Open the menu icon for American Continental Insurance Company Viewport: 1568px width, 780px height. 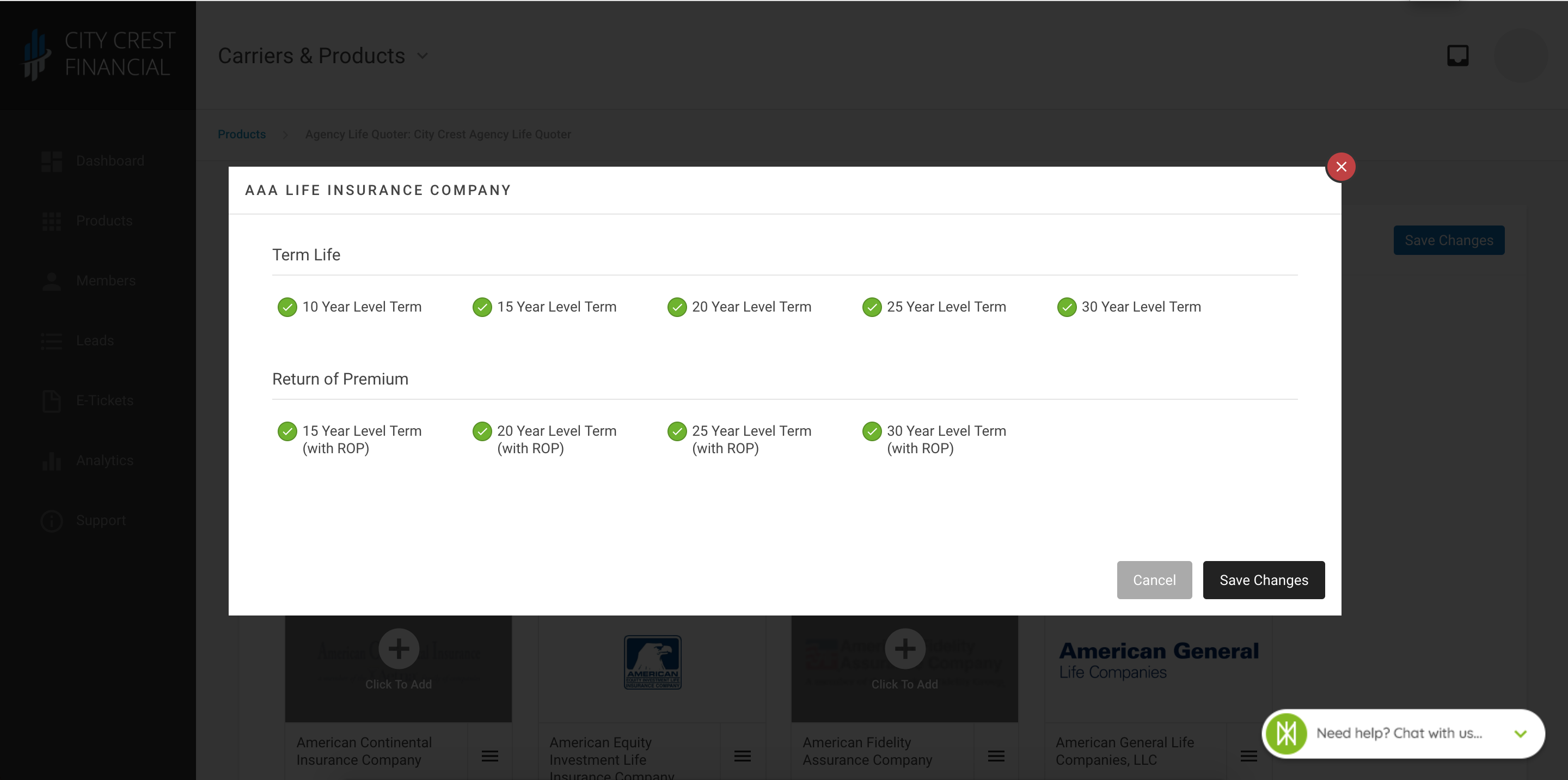pos(490,756)
